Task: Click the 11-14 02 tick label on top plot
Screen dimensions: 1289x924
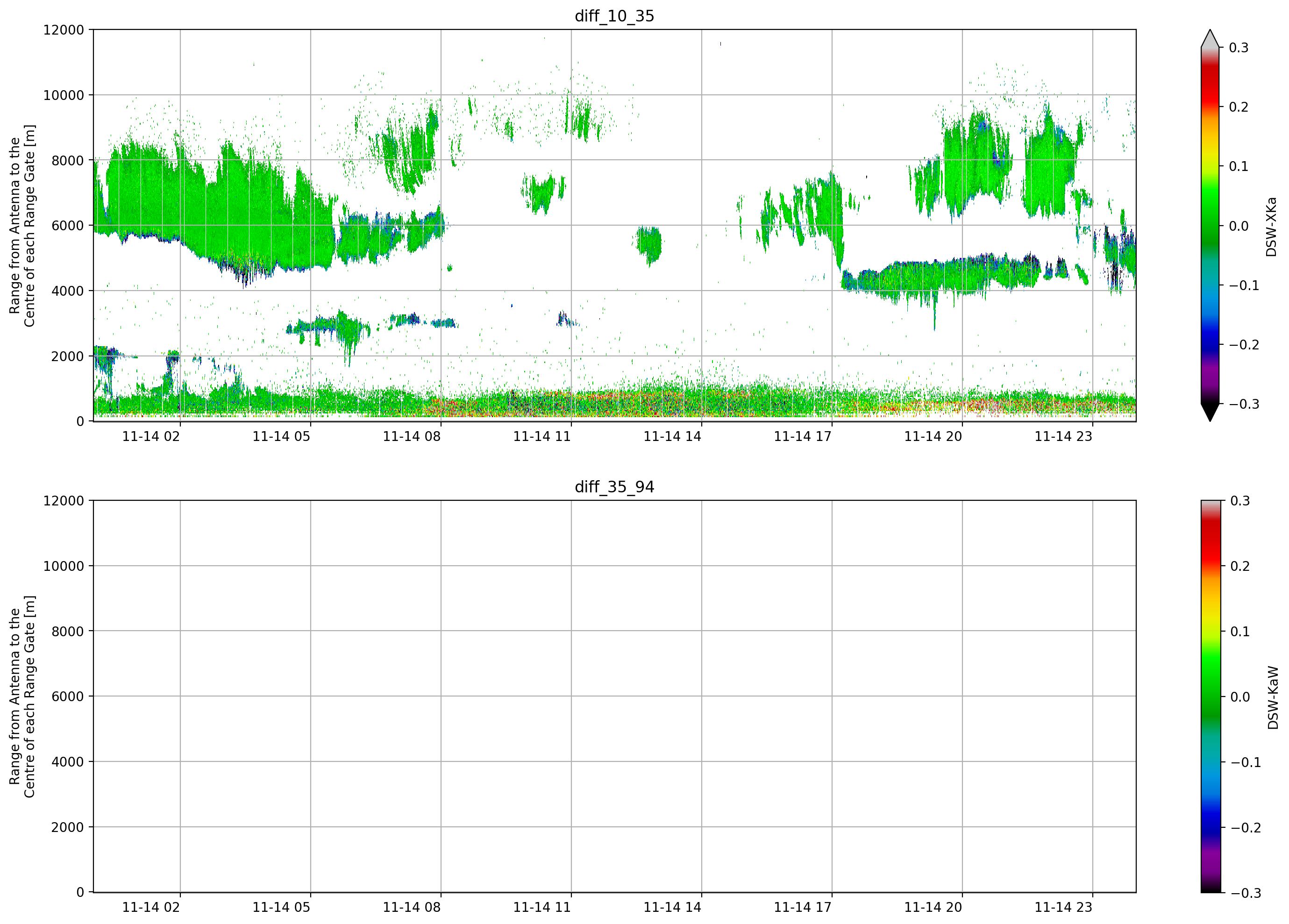Action: click(151, 436)
